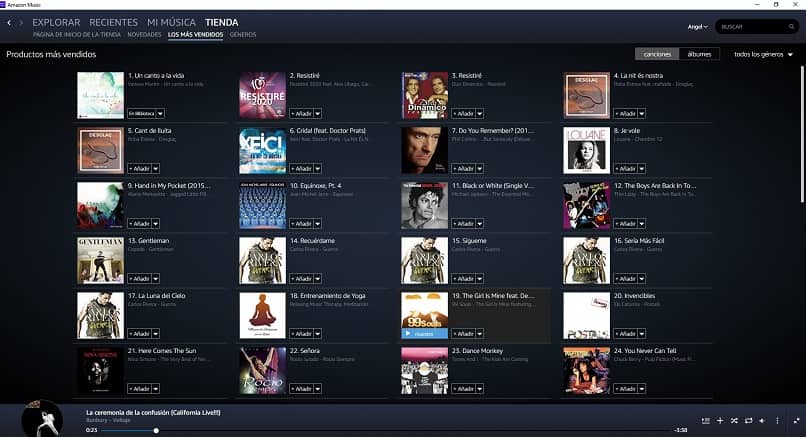Expand player to full screen
This screenshot has height=437, width=806.
796,421
